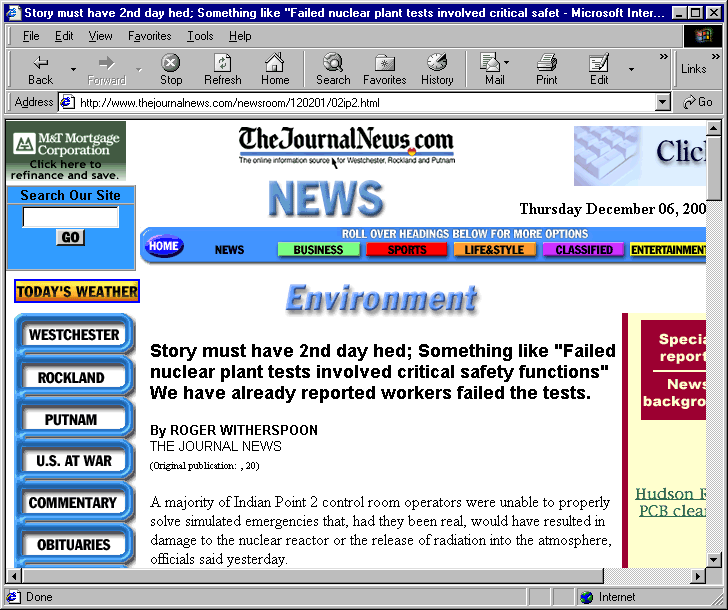Click the ROGER WITHERSPOON byline text
Image resolution: width=728 pixels, height=610 pixels.
click(x=244, y=430)
